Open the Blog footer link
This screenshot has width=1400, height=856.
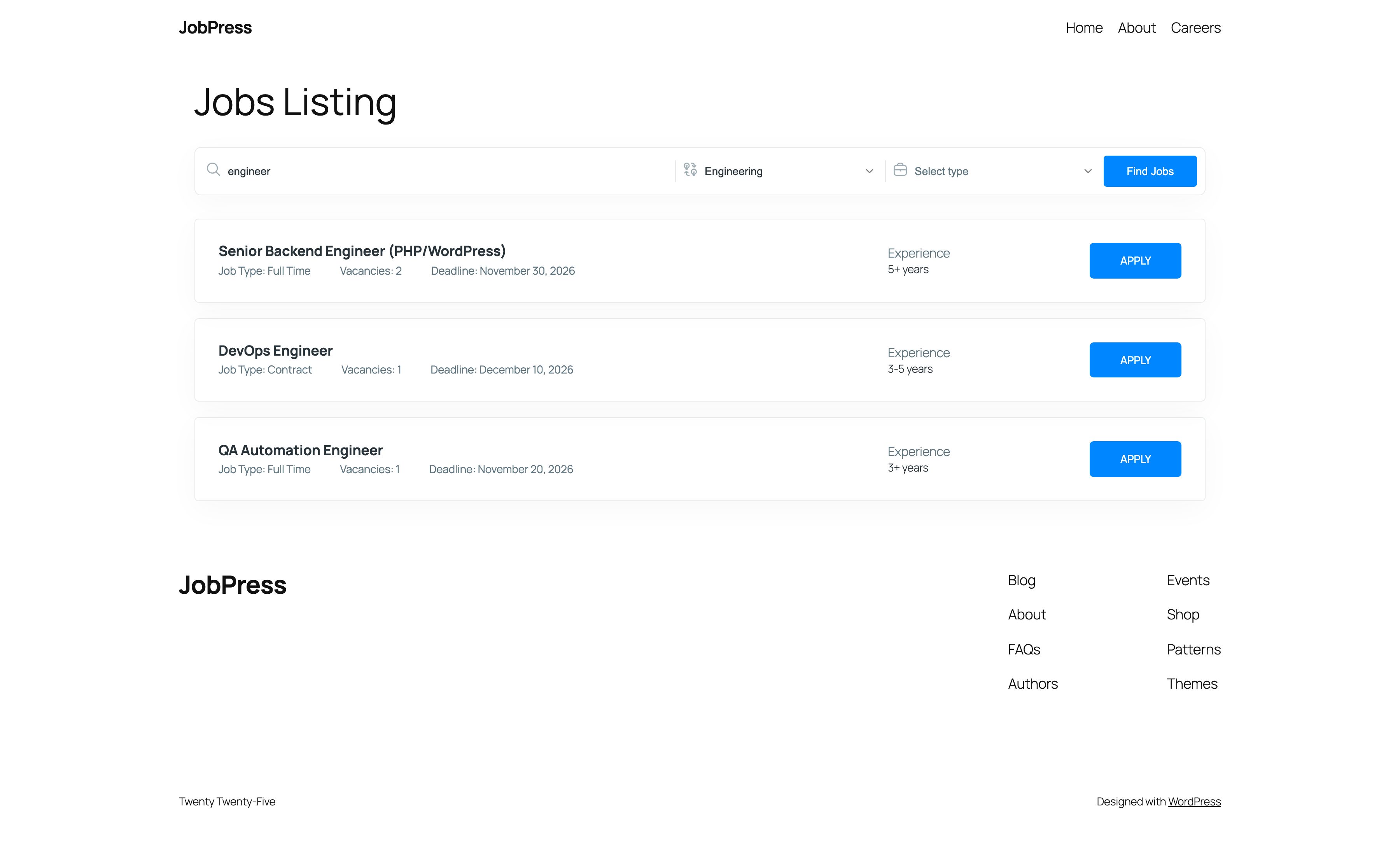1022,581
